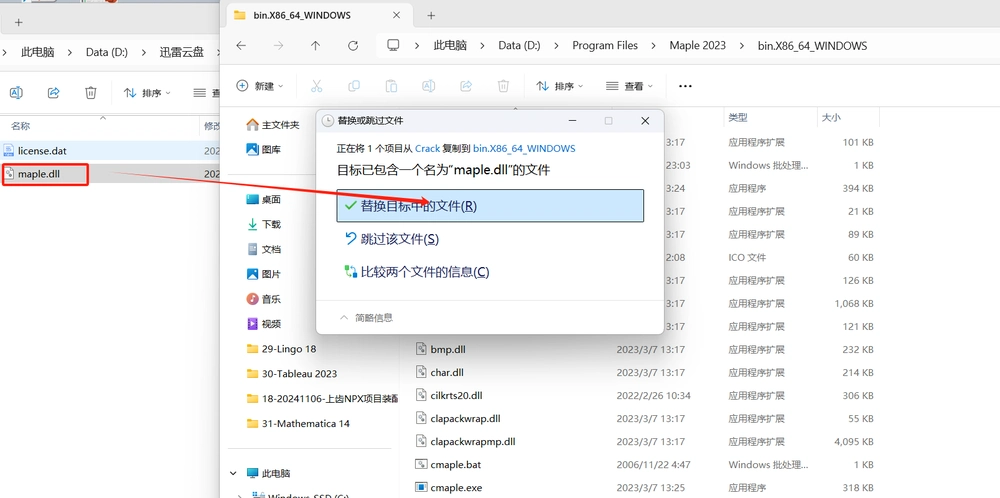Open Desktop in navigation pane
Viewport: 1000px width, 498px height.
(263, 200)
